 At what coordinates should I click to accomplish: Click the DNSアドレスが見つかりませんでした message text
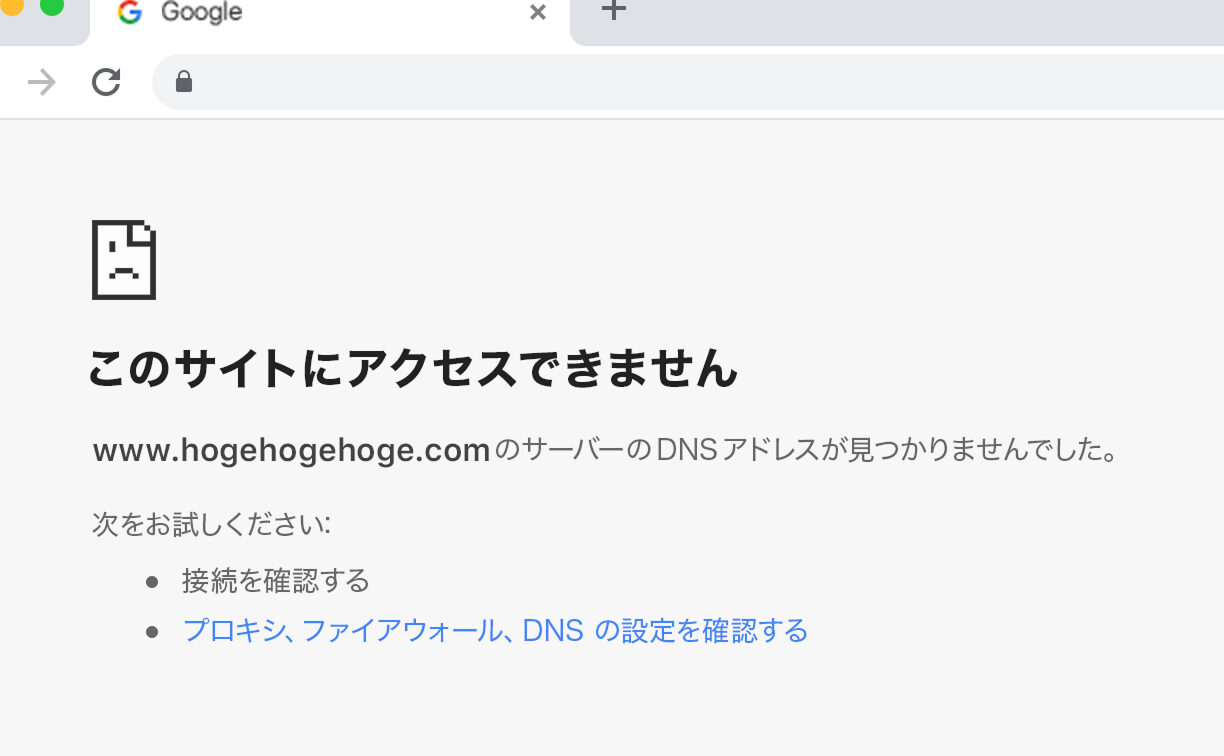806,451
